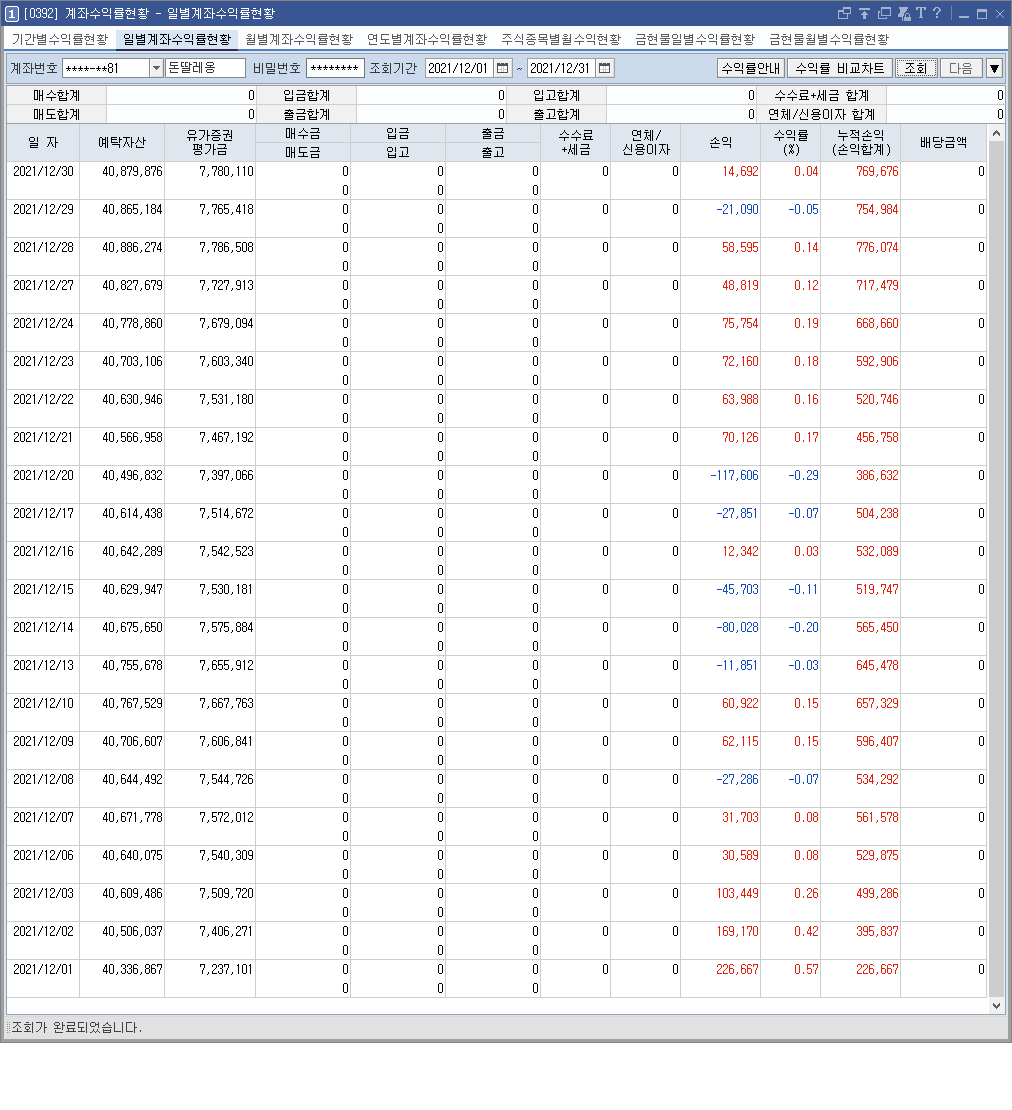
Task: Click the 배당금액 column header
Action: coord(943,142)
